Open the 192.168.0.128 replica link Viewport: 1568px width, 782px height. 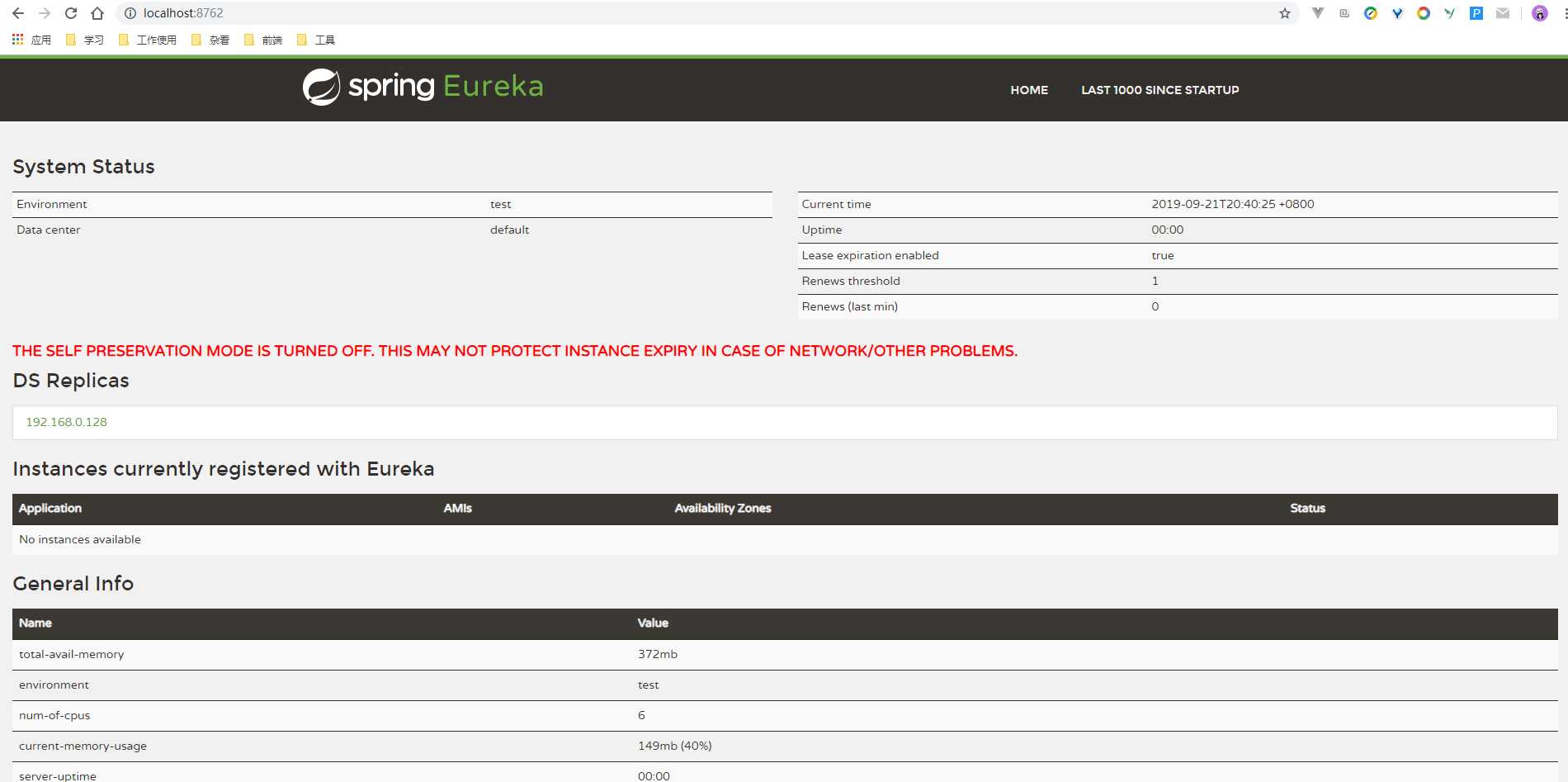67,422
